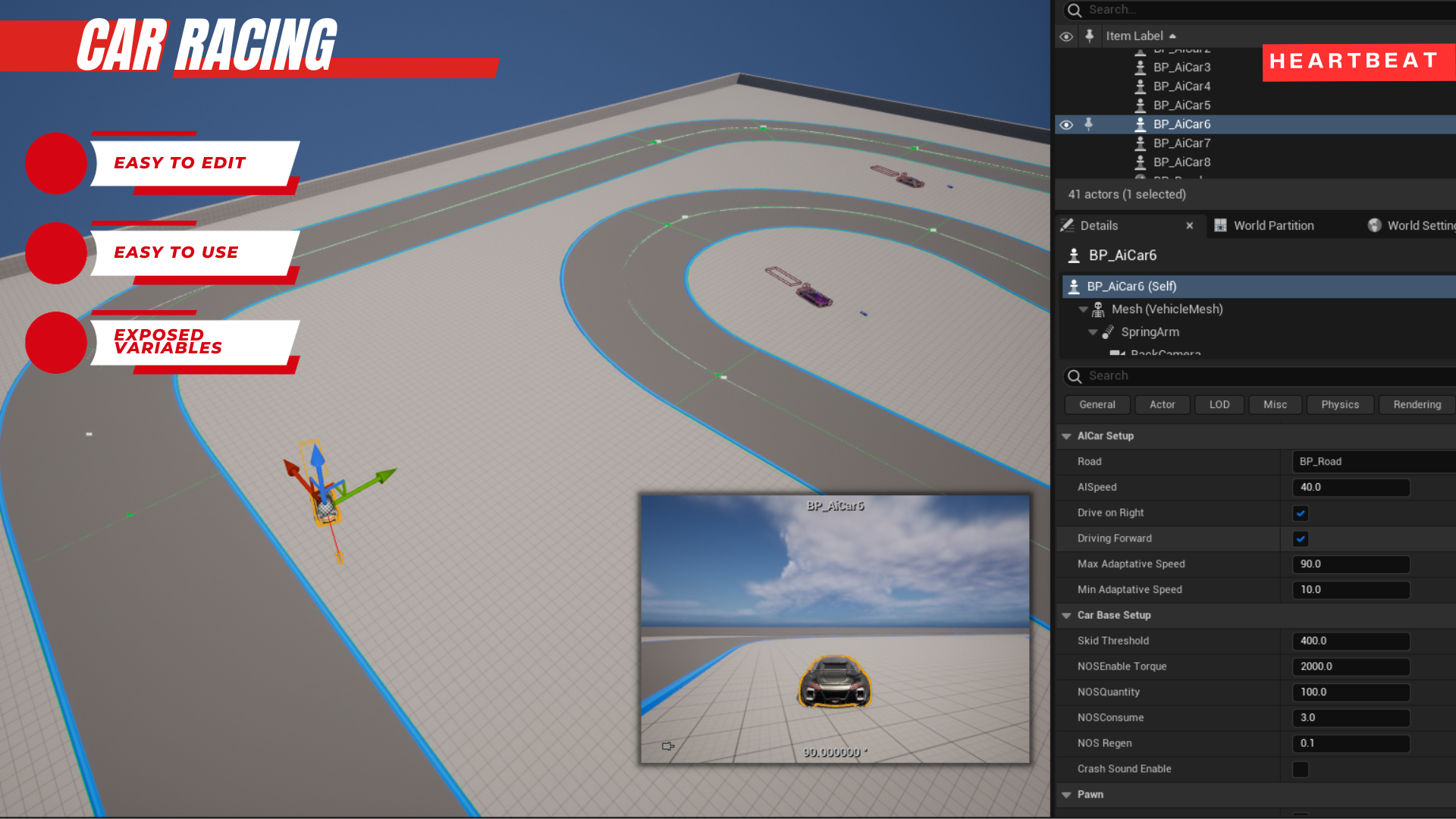Close the Details panel tab
1456x819 pixels.
[1190, 226]
